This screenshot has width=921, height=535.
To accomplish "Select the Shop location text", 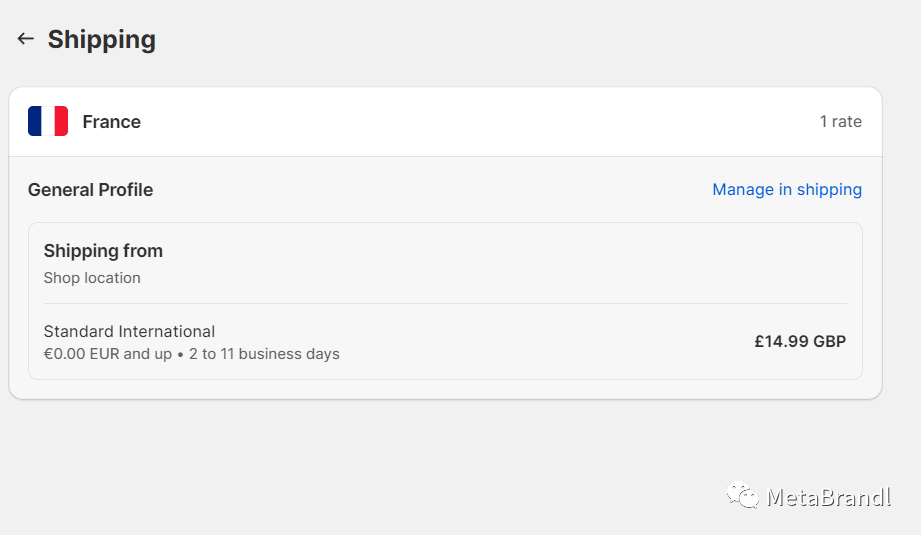I will [x=92, y=278].
